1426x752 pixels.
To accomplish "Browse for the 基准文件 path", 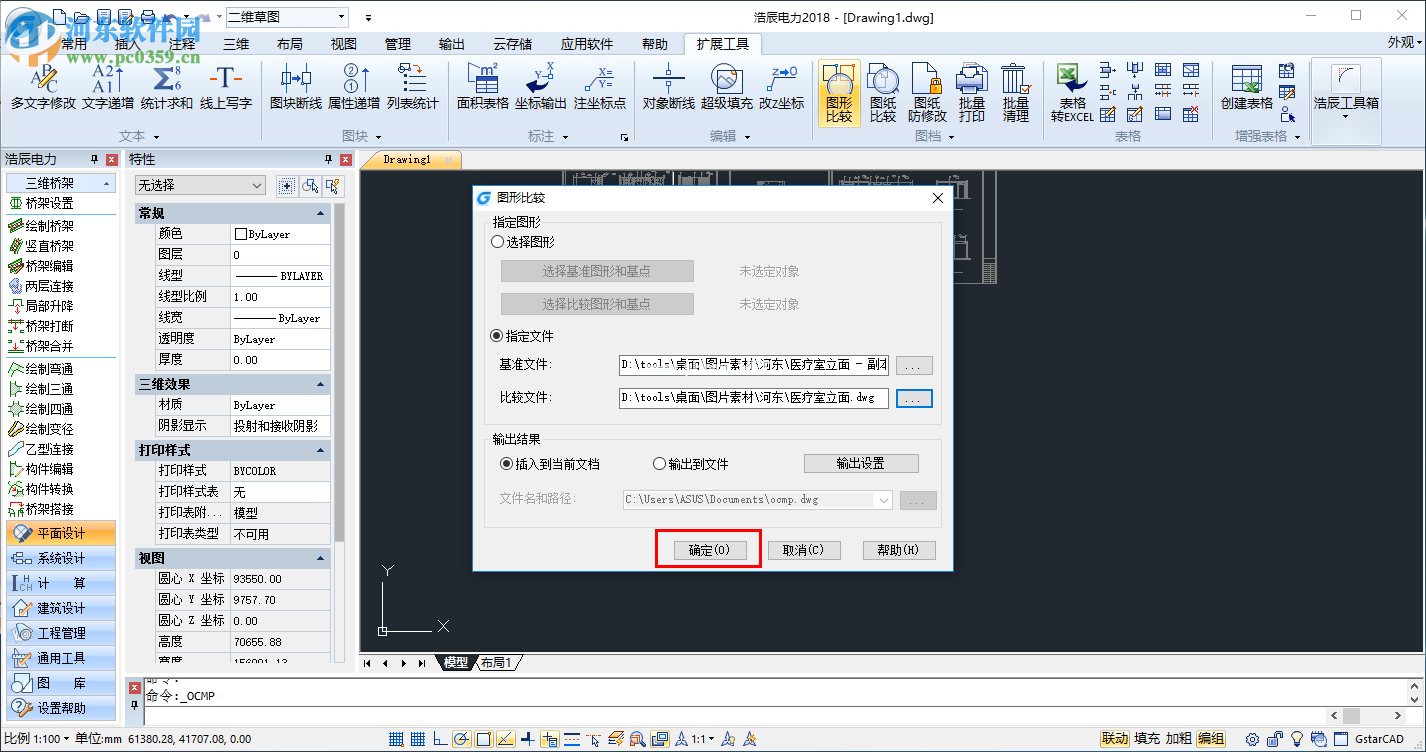I will [914, 365].
